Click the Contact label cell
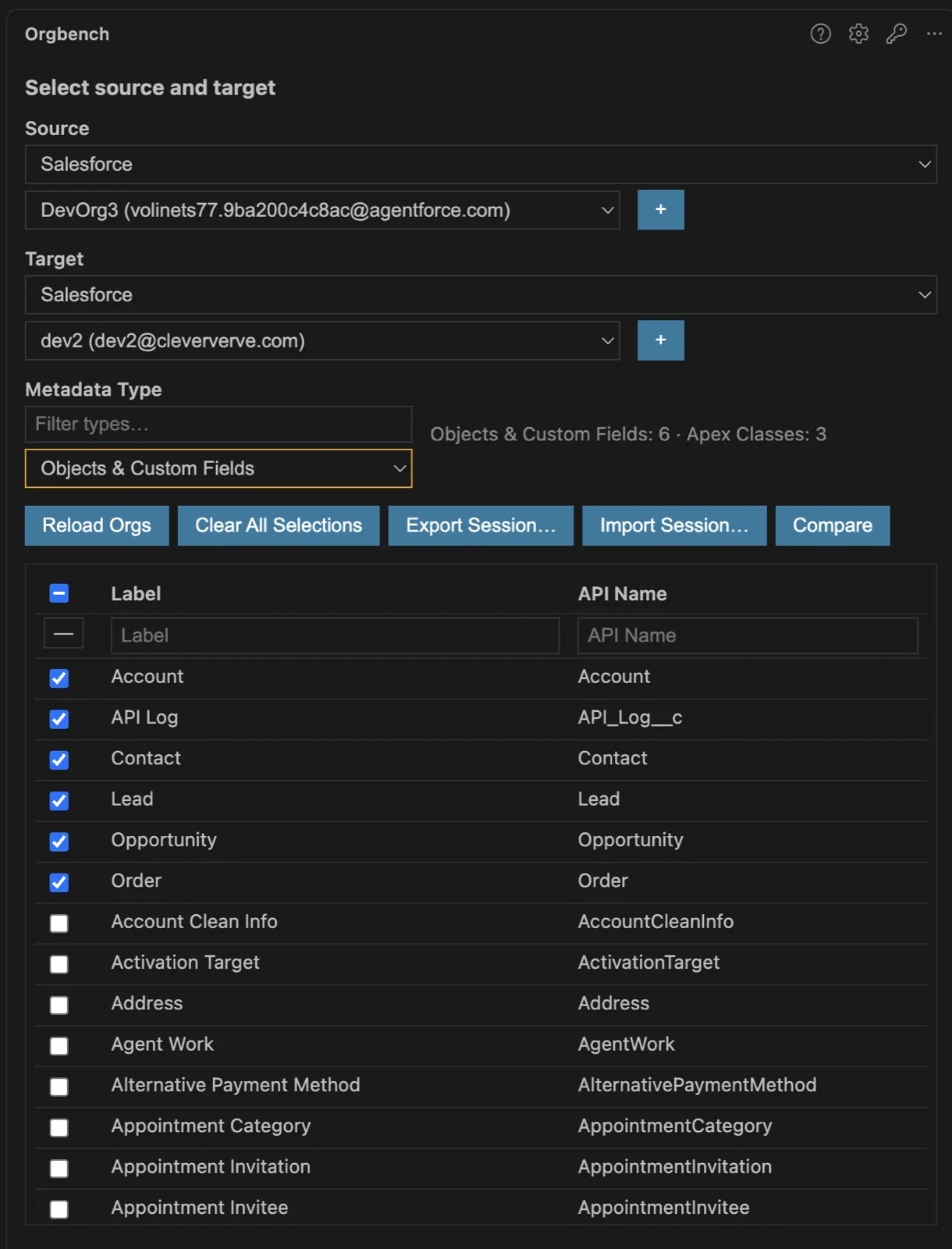Screen dimensions: 952x1249 [146, 758]
